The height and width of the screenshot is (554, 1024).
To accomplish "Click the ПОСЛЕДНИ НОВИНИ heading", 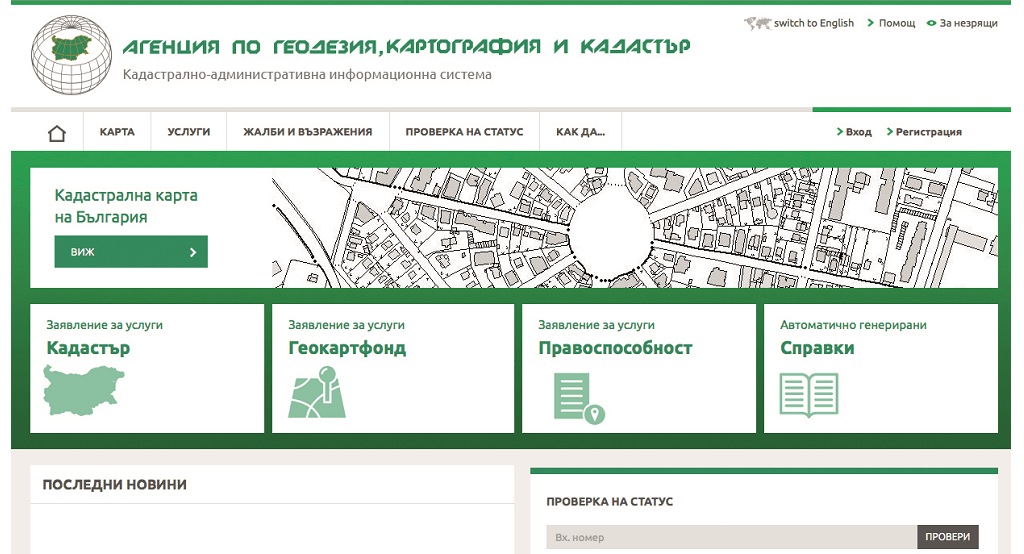I will [x=114, y=485].
